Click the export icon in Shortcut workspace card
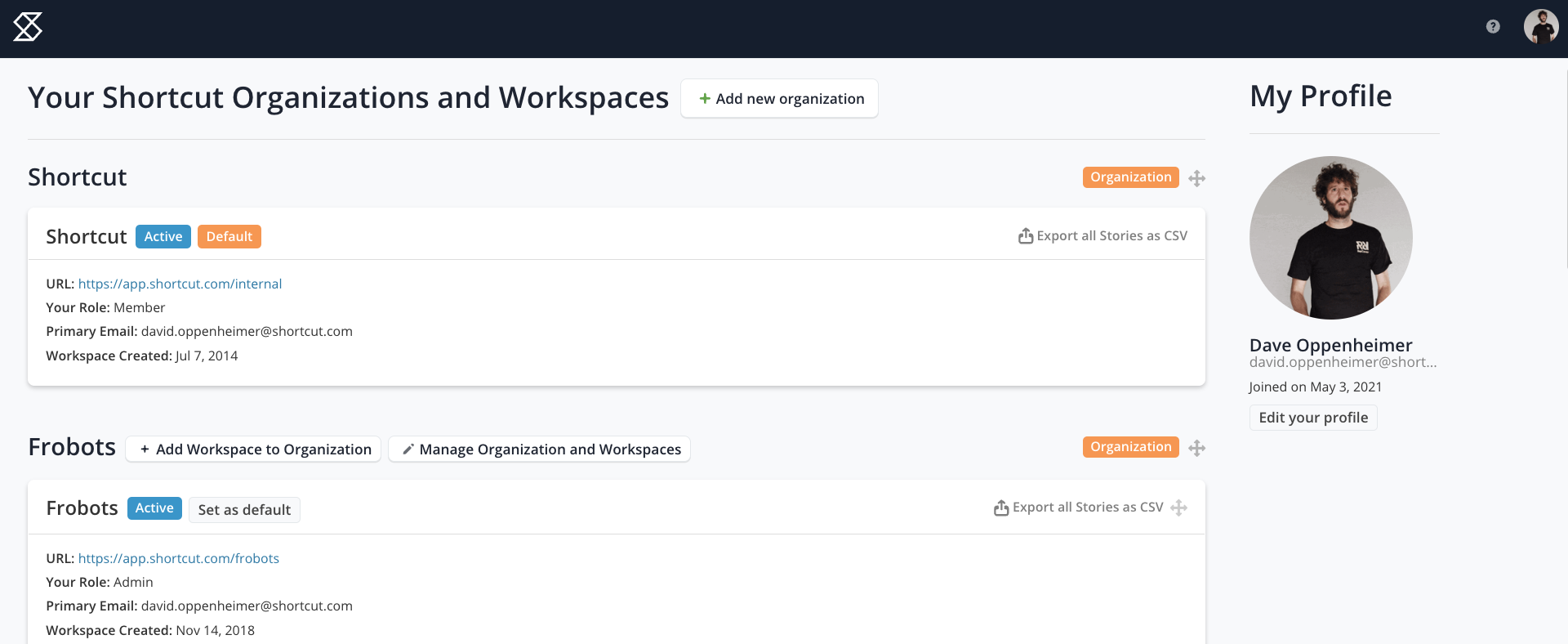 tap(1026, 235)
